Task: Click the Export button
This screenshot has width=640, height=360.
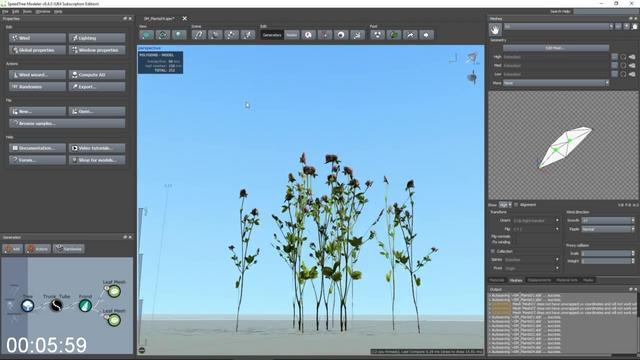Action: pyautogui.click(x=97, y=87)
